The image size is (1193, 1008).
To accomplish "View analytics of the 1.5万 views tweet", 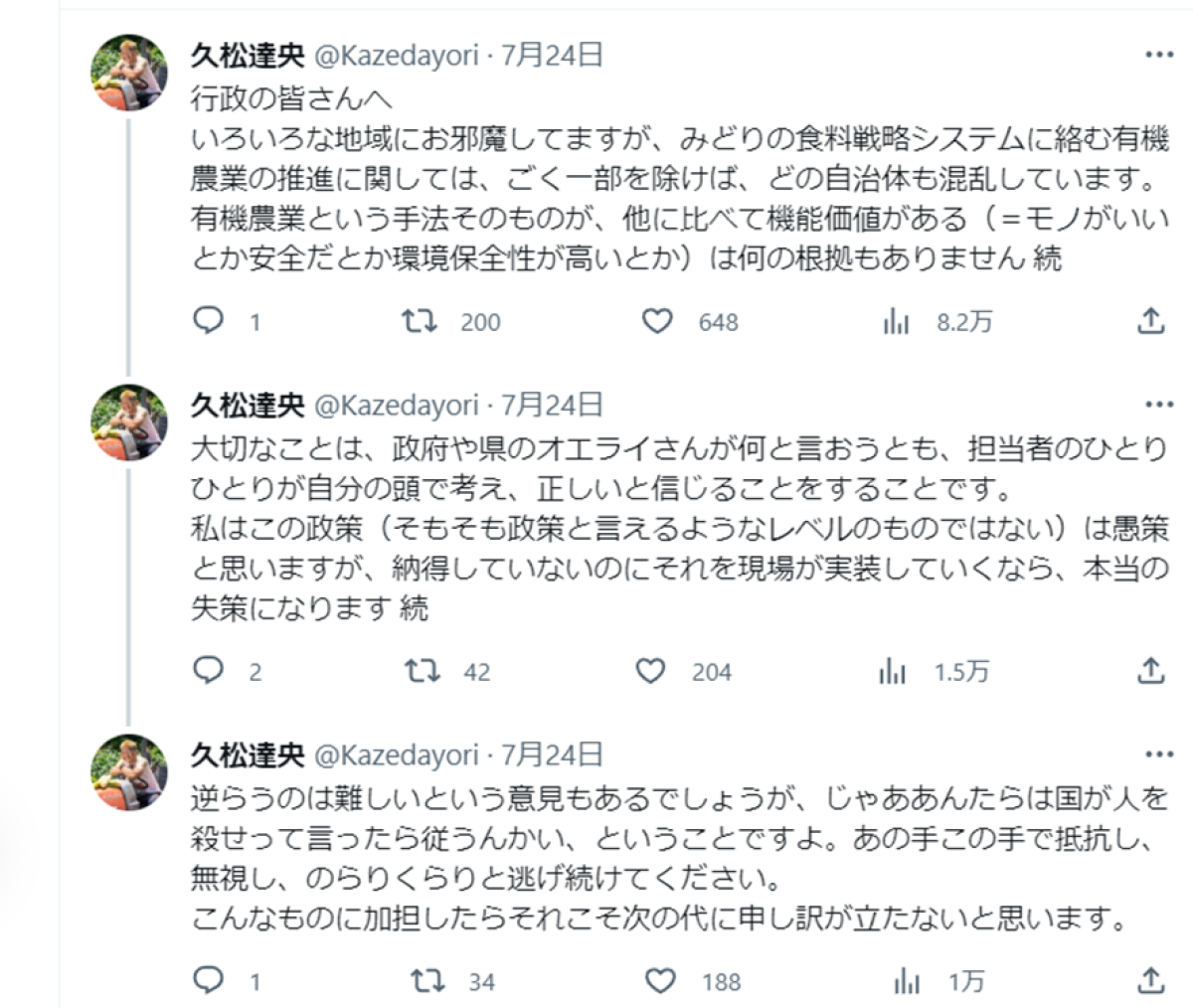I will click(893, 672).
